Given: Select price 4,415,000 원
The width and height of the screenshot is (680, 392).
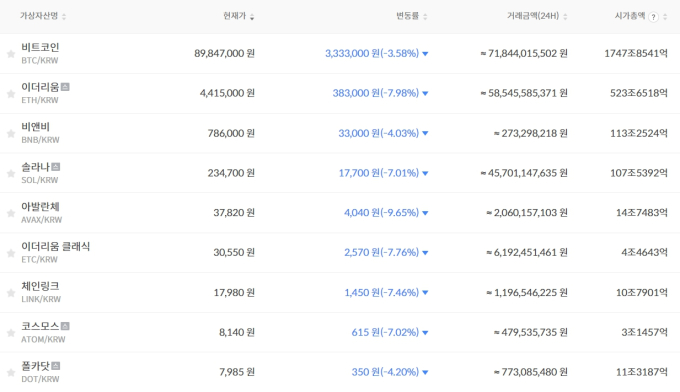Looking at the screenshot, I should (227, 93).
